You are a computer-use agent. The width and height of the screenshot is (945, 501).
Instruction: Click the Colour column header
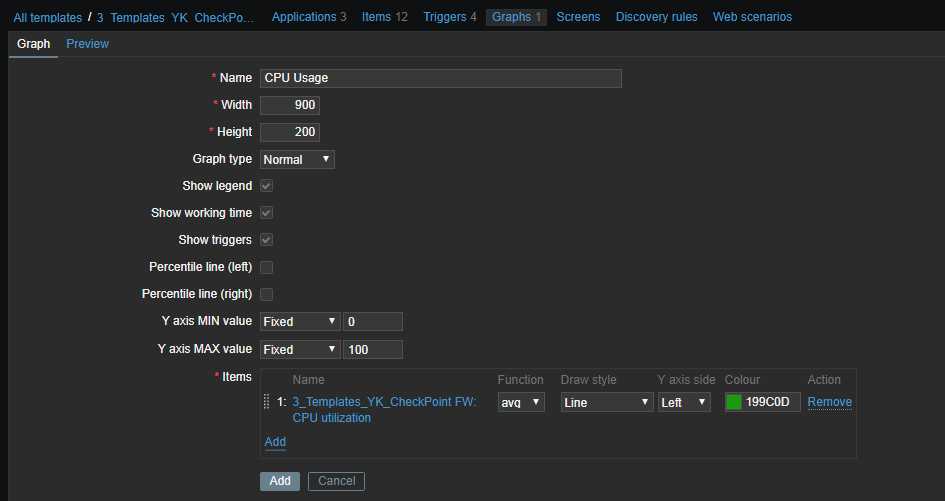pyautogui.click(x=742, y=379)
